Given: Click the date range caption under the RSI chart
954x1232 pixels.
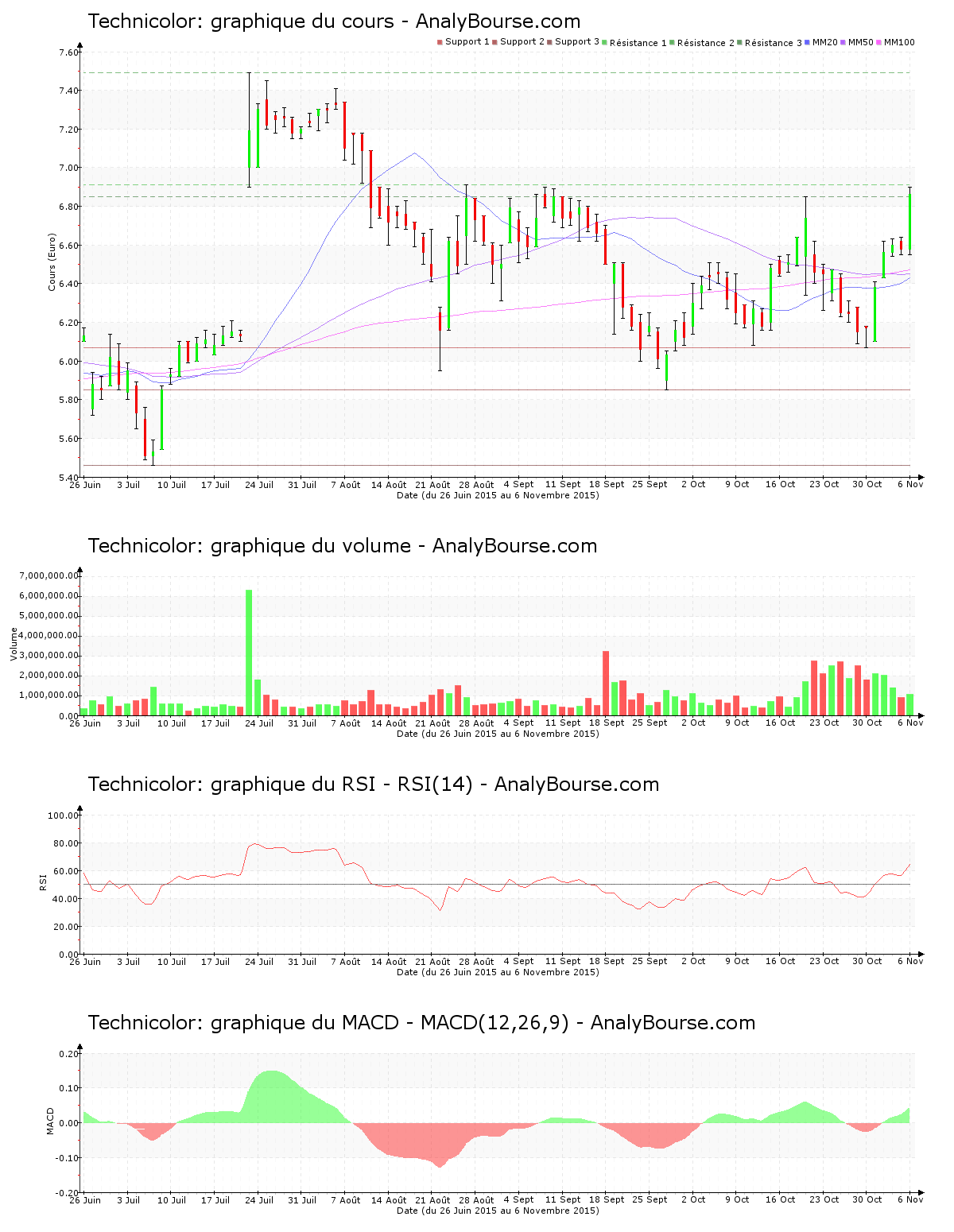Looking at the screenshot, I should pyautogui.click(x=498, y=972).
